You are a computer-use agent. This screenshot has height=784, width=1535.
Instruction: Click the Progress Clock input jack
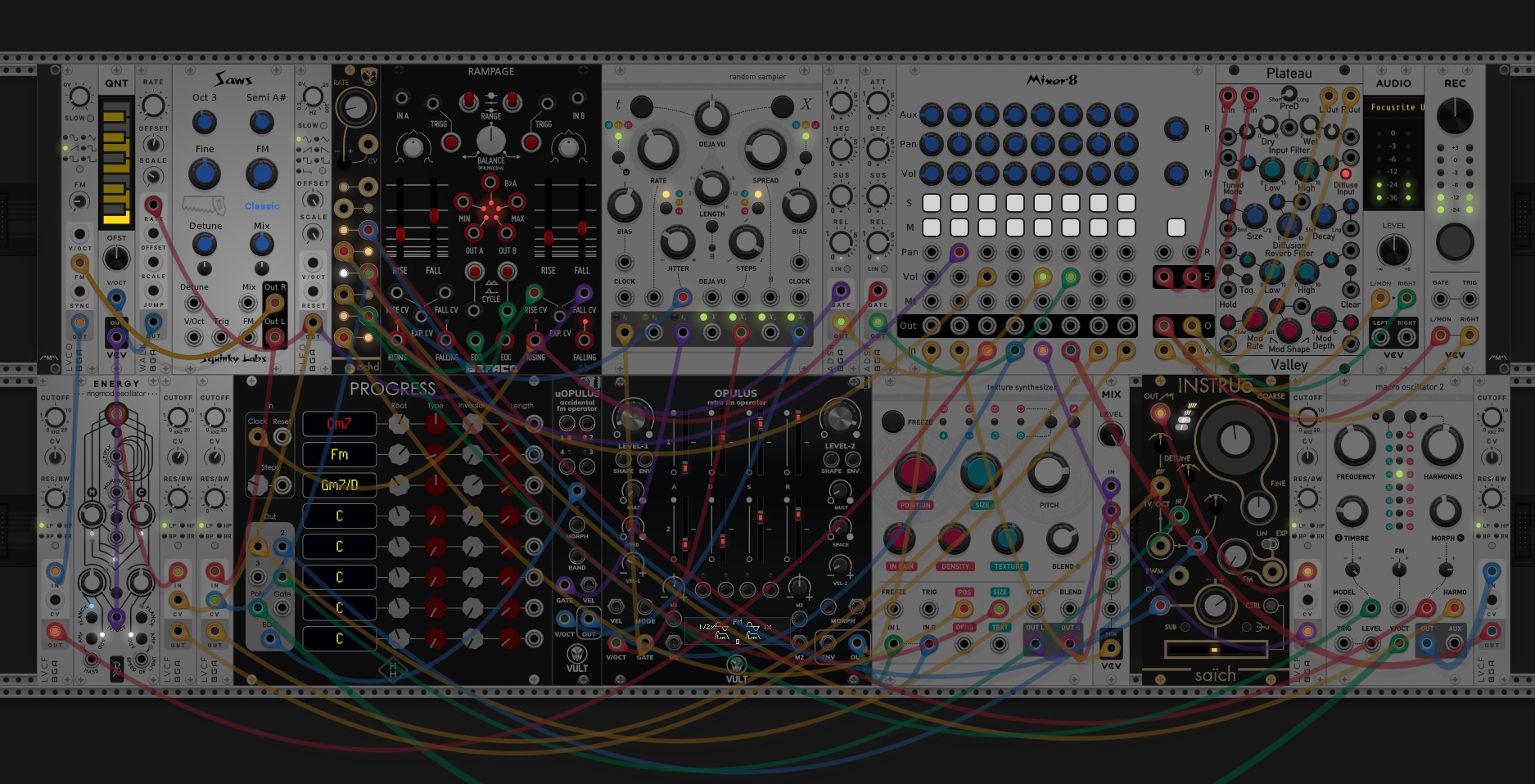coord(258,437)
